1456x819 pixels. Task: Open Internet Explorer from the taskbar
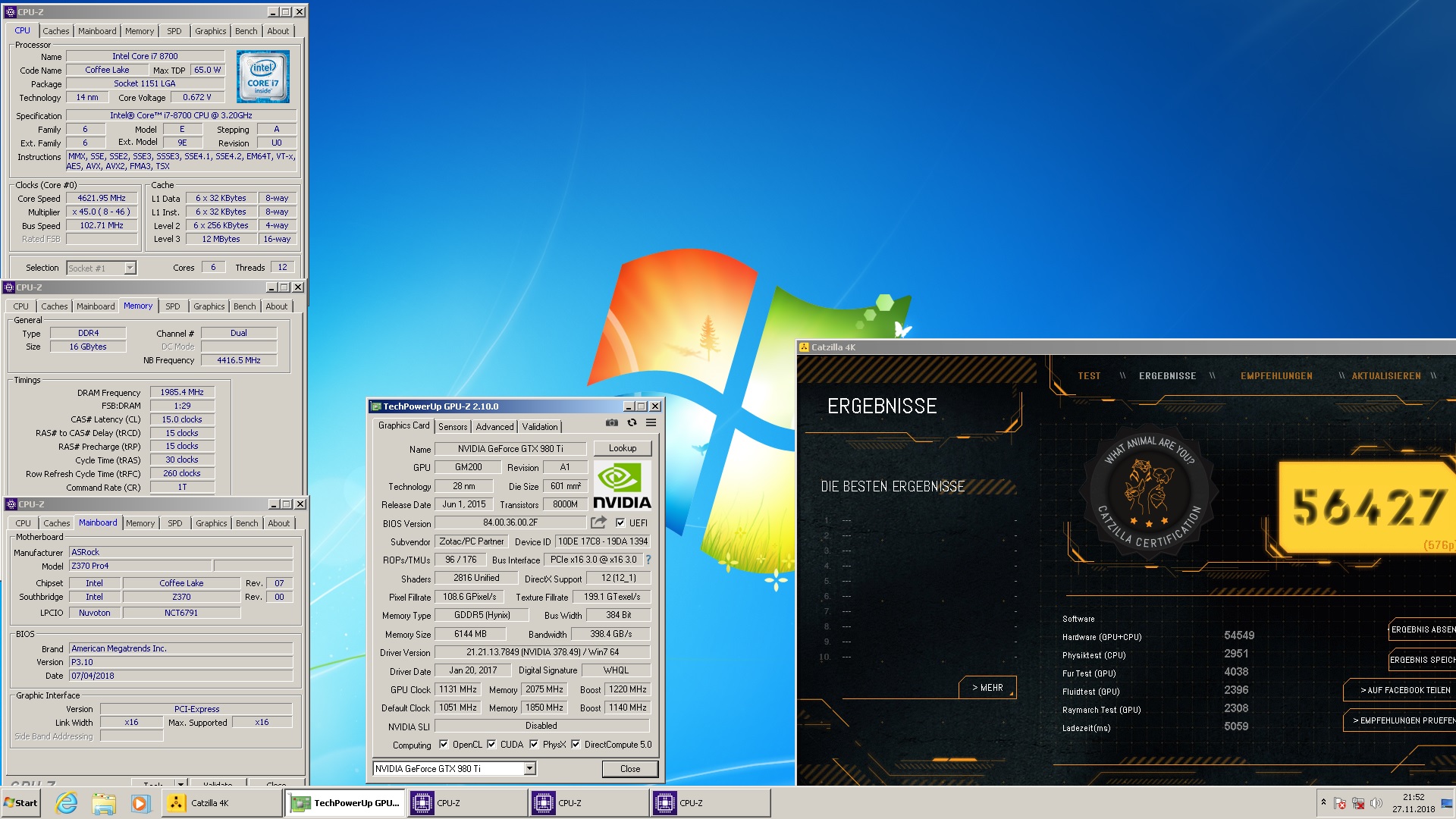[67, 803]
